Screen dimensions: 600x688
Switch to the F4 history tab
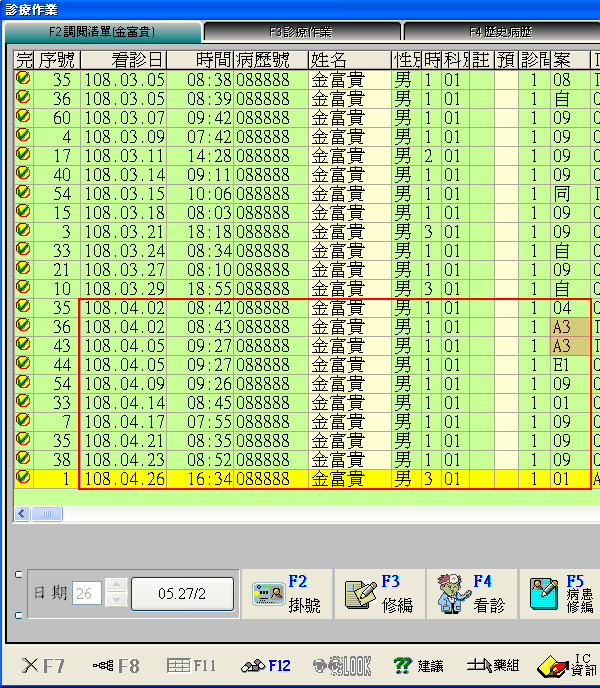coord(500,32)
